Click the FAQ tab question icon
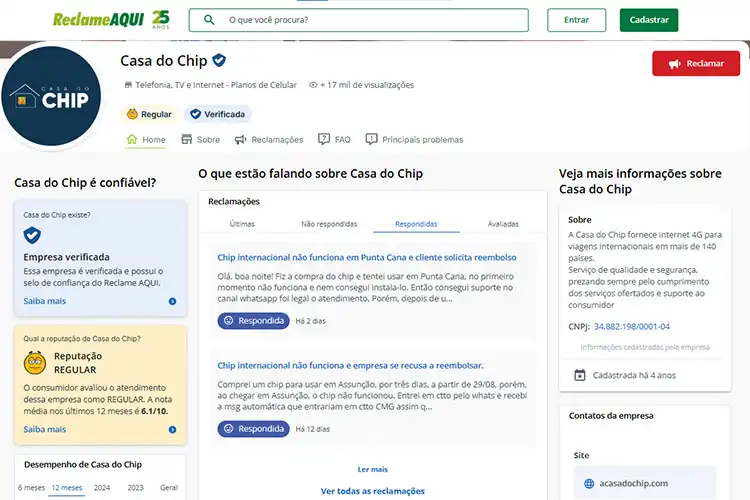This screenshot has height=500, width=750. pyautogui.click(x=324, y=139)
